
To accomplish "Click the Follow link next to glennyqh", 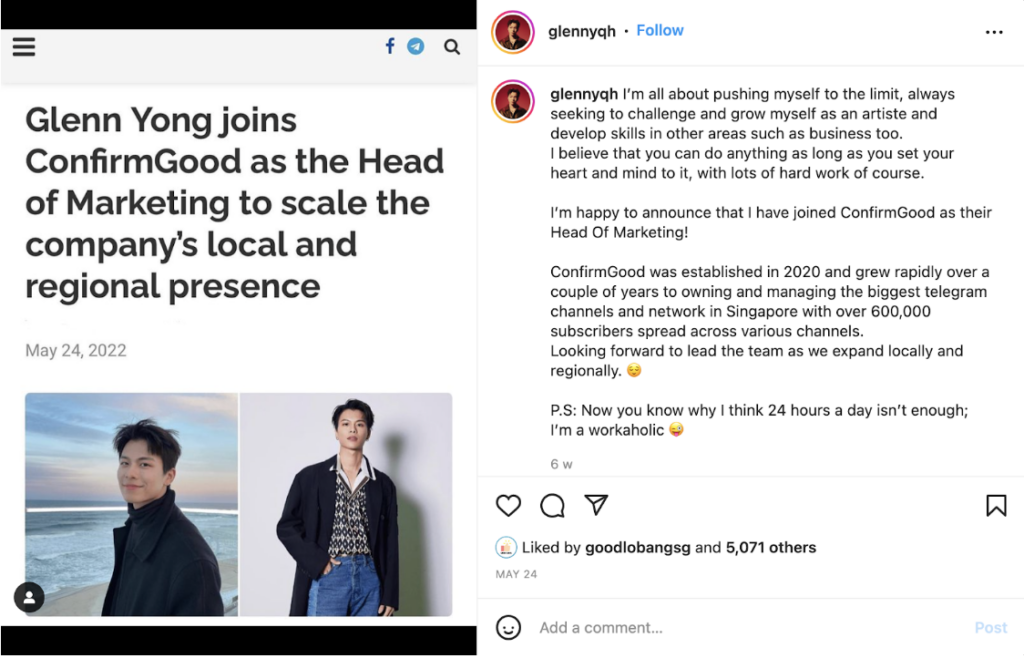I will coord(660,30).
